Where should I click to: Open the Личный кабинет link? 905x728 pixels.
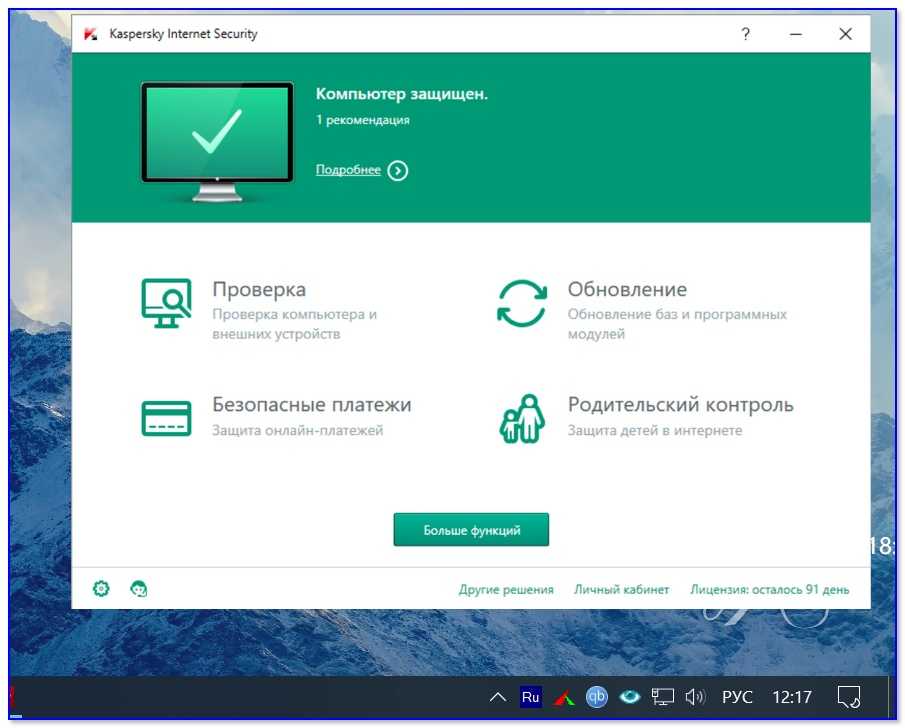[x=622, y=589]
